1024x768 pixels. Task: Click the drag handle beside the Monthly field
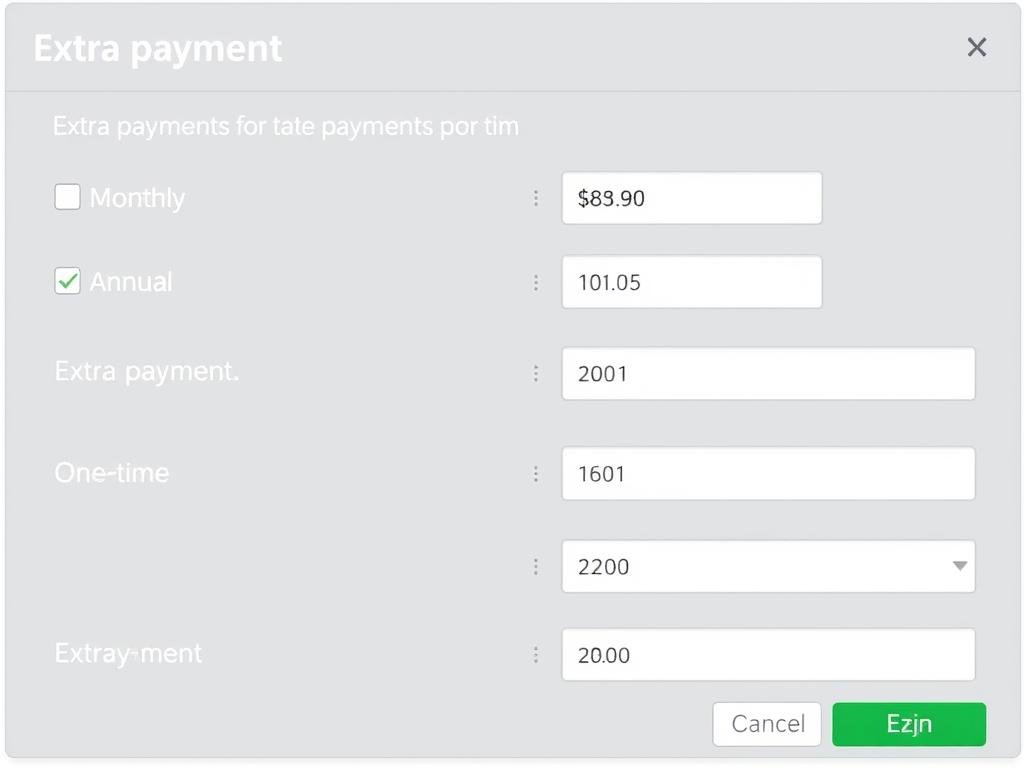coord(537,198)
